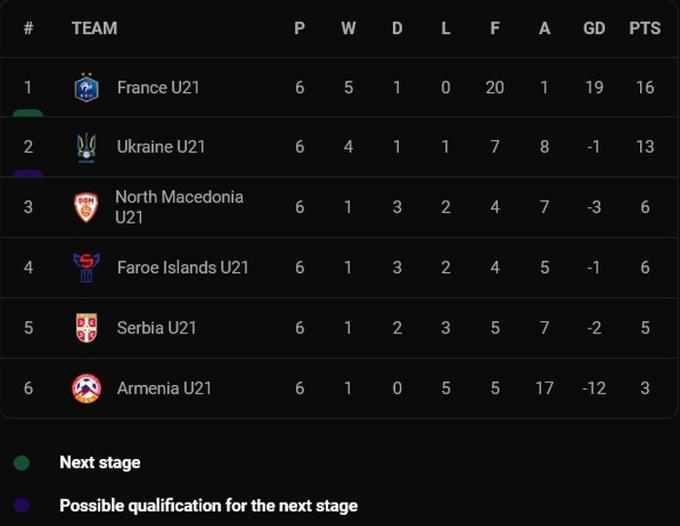Viewport: 680px width, 526px height.
Task: Click the TEAM column header
Action: [94, 28]
